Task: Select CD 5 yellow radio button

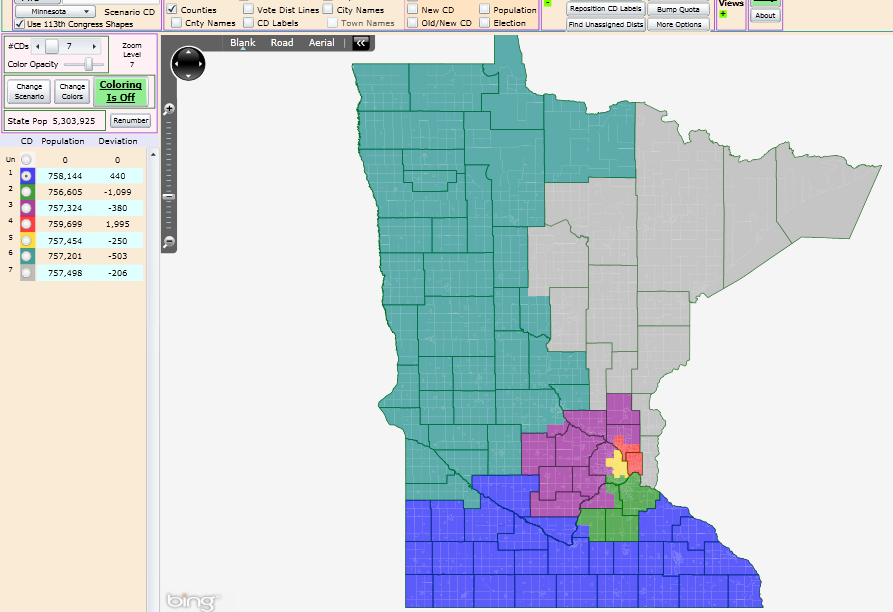Action: tap(27, 240)
